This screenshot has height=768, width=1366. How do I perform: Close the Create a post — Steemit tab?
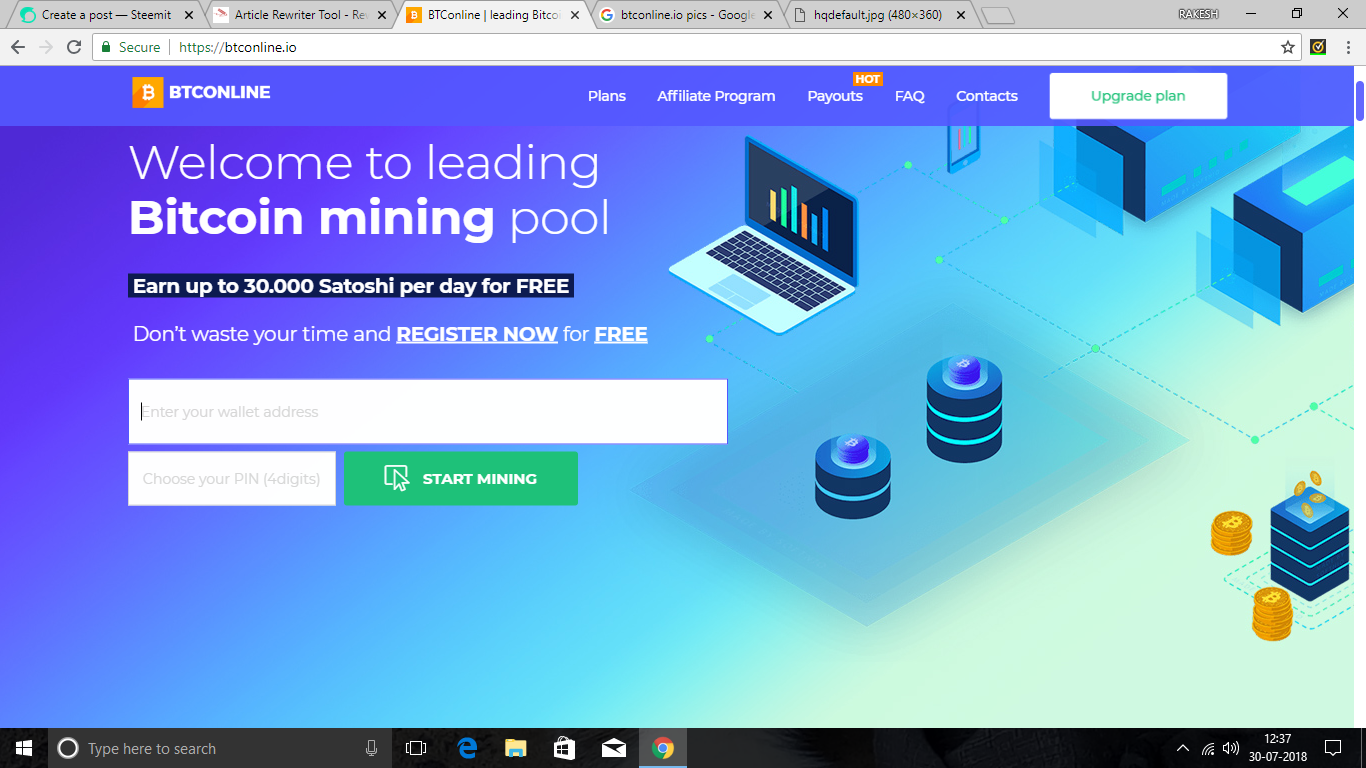pyautogui.click(x=190, y=15)
